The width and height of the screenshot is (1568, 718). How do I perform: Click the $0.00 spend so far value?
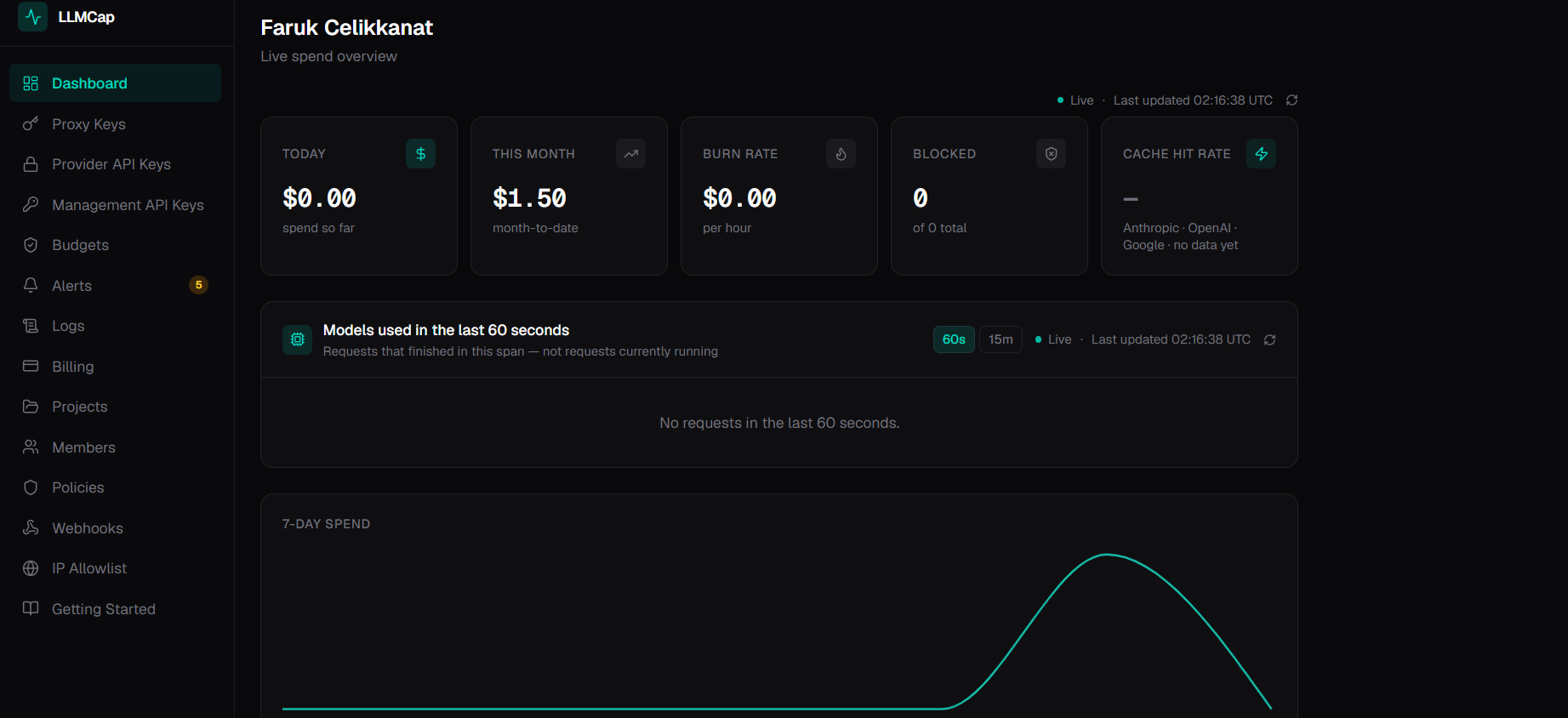tap(319, 198)
